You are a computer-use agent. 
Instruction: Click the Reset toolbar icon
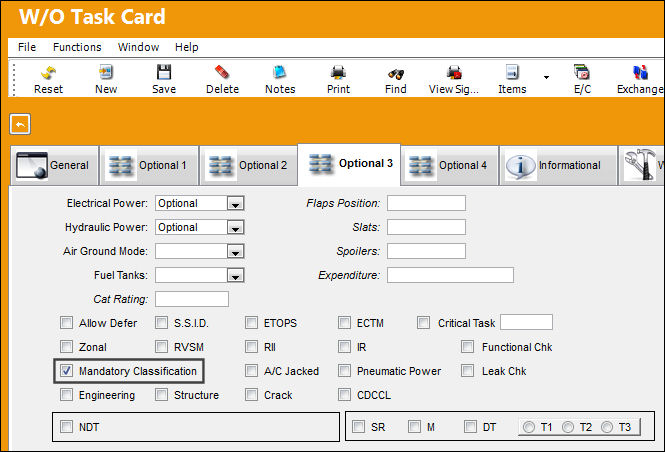click(48, 73)
